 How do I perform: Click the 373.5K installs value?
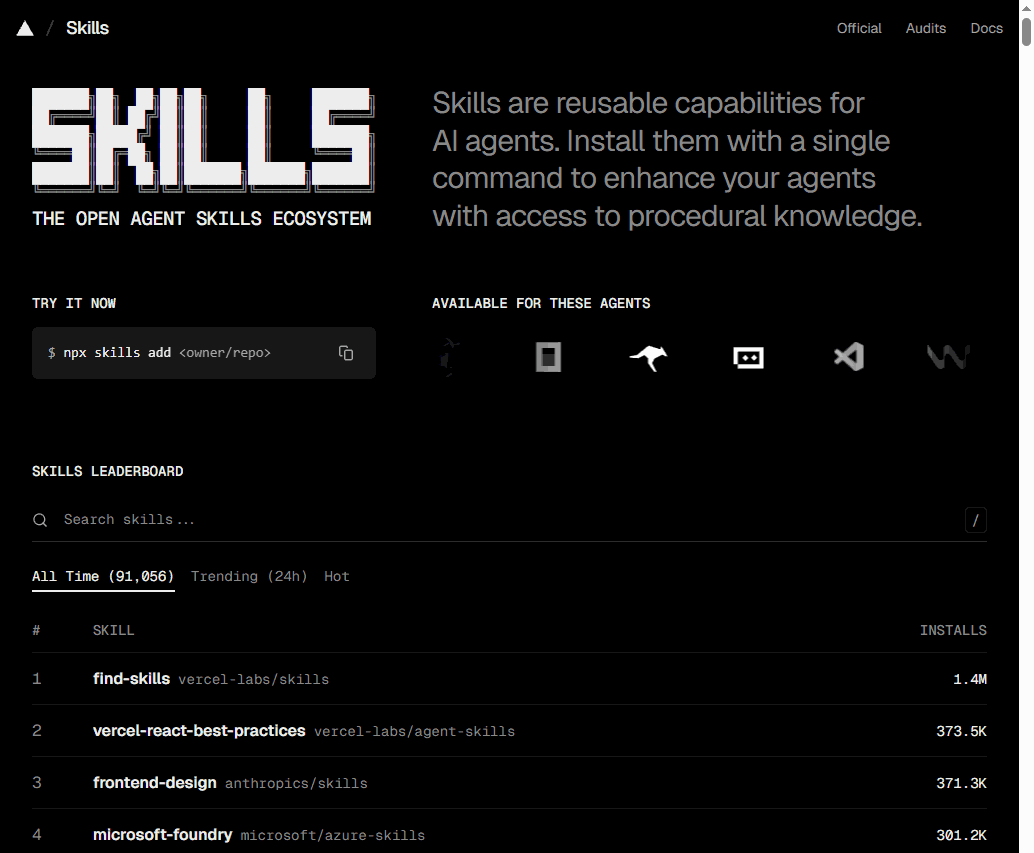(x=961, y=732)
